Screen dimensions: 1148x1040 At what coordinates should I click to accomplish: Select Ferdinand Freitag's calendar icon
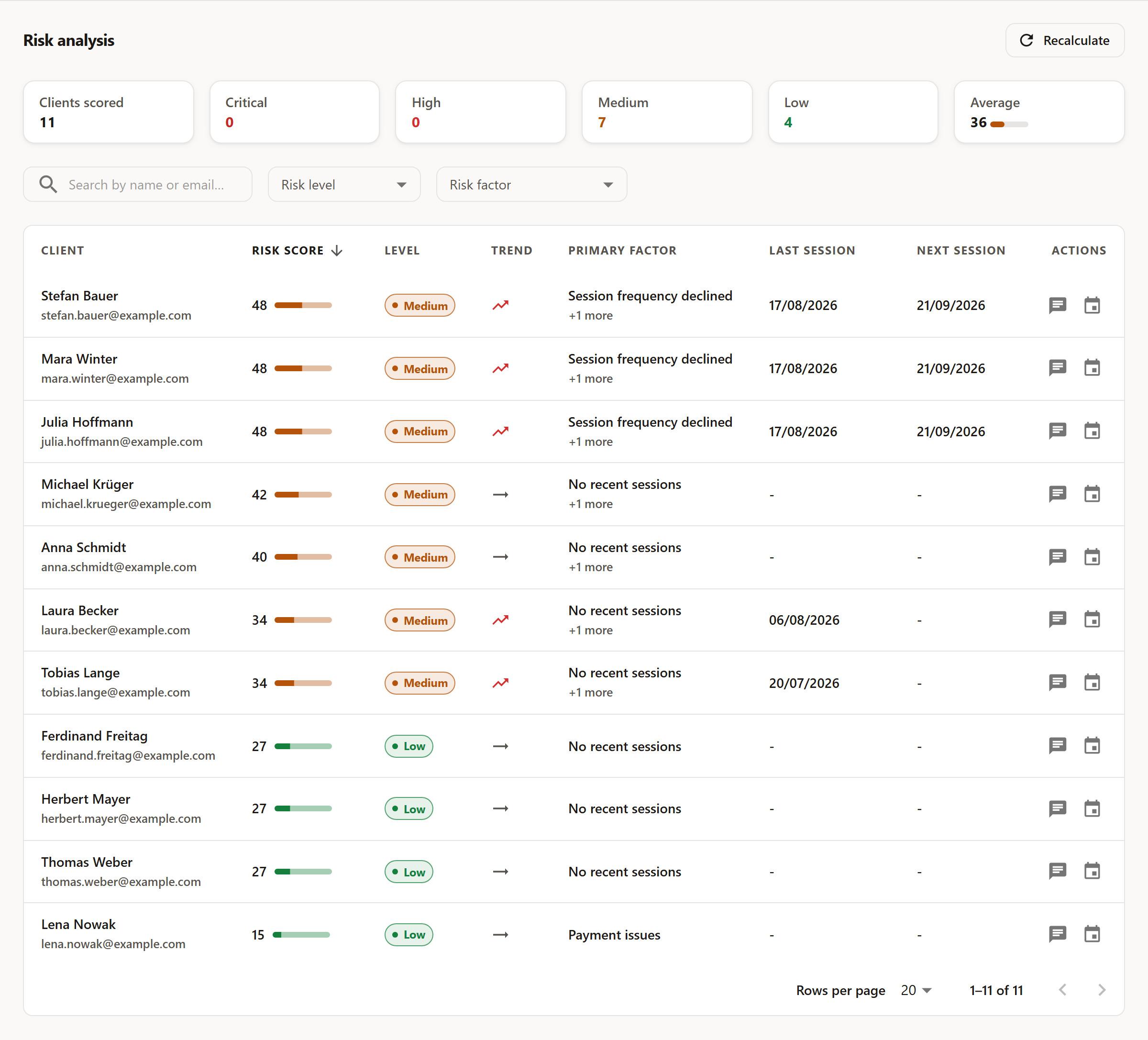coord(1092,745)
